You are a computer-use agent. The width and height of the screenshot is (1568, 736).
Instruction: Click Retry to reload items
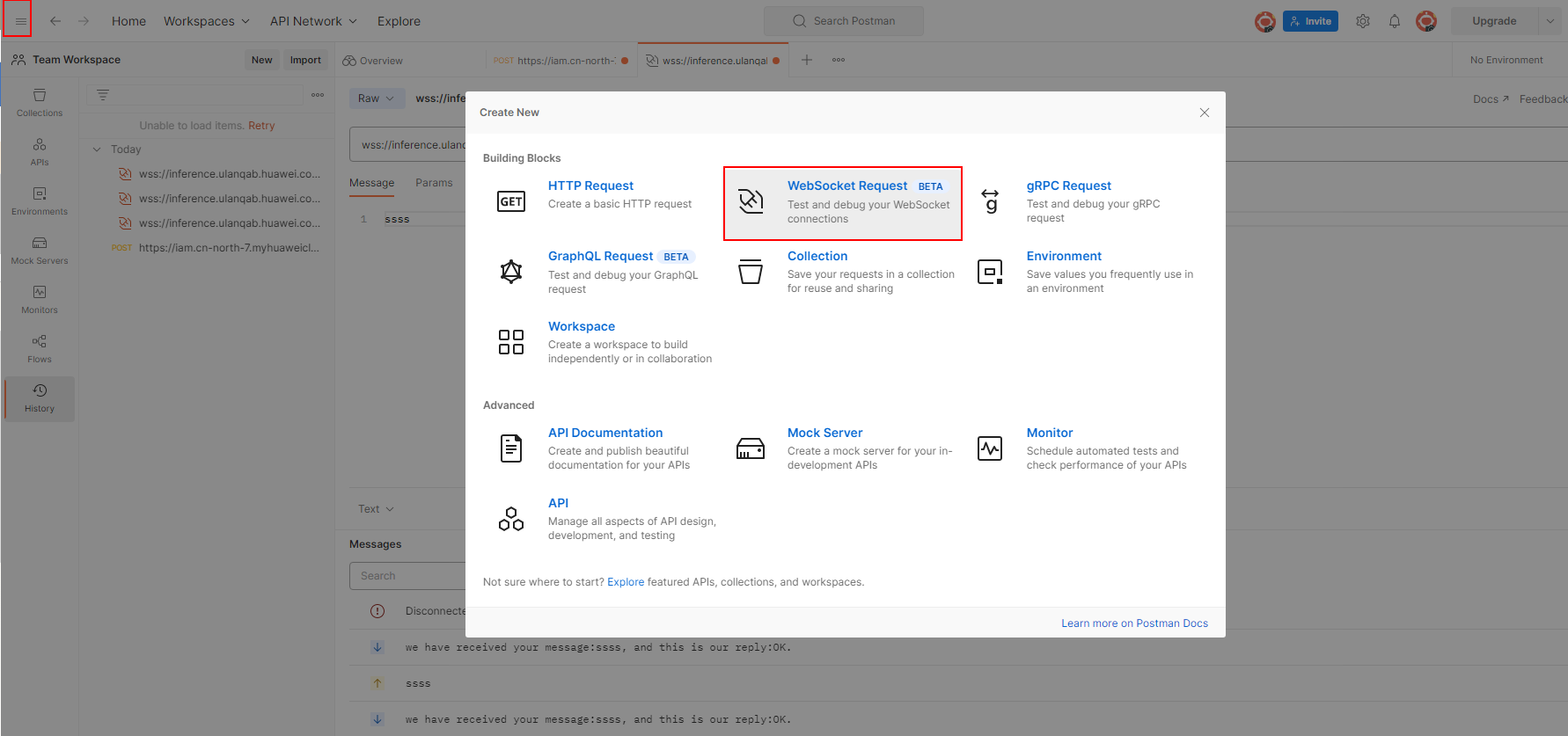(x=261, y=126)
